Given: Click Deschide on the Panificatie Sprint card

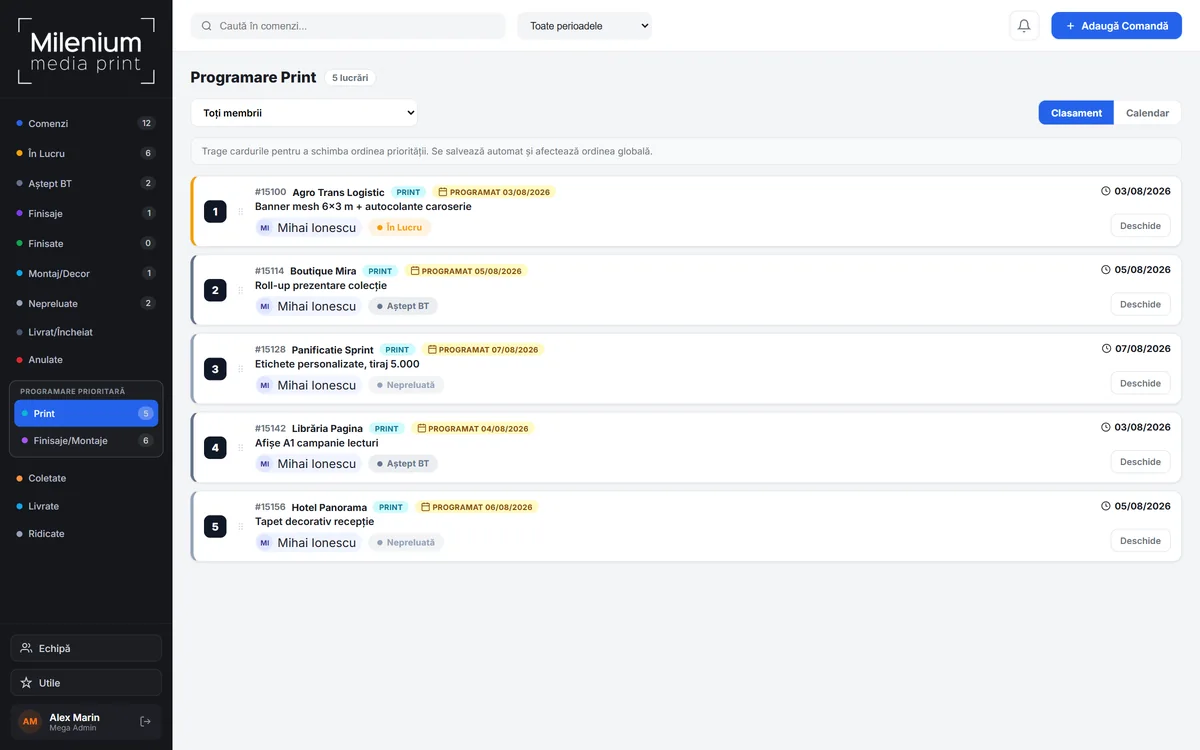Looking at the screenshot, I should pyautogui.click(x=1140, y=383).
